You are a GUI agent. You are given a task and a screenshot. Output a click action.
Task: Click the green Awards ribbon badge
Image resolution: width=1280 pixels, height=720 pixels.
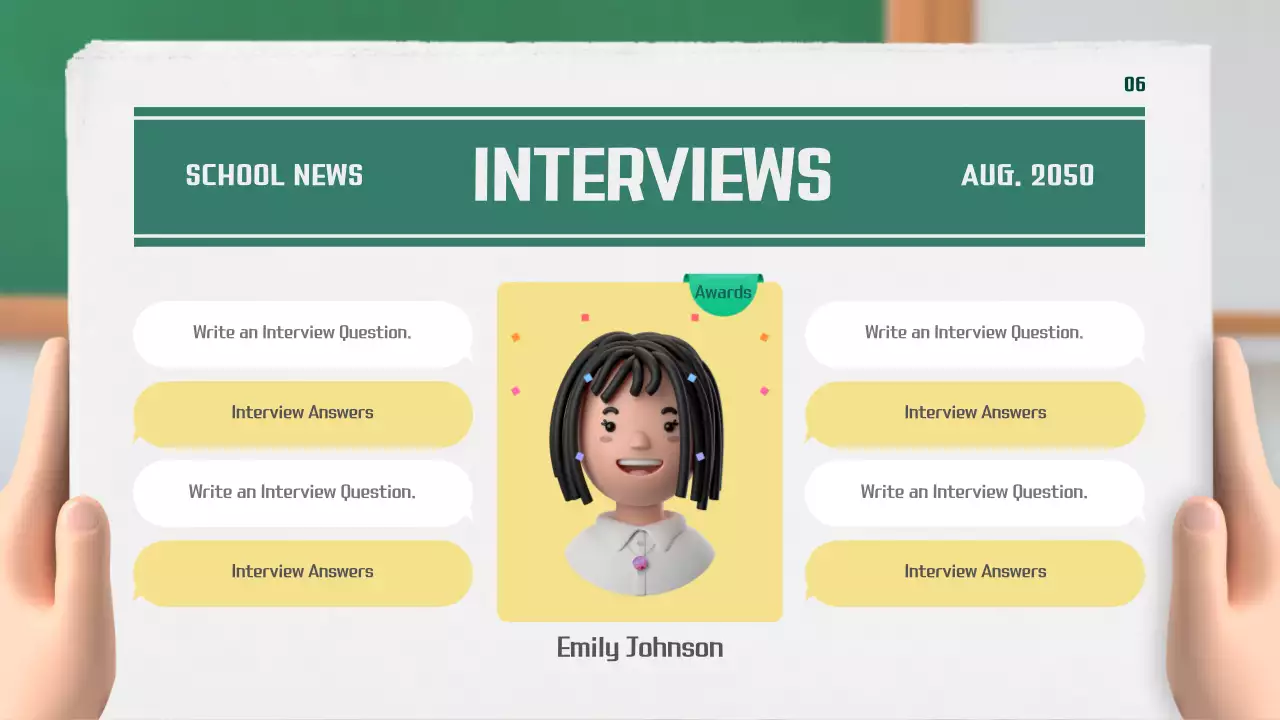point(722,292)
